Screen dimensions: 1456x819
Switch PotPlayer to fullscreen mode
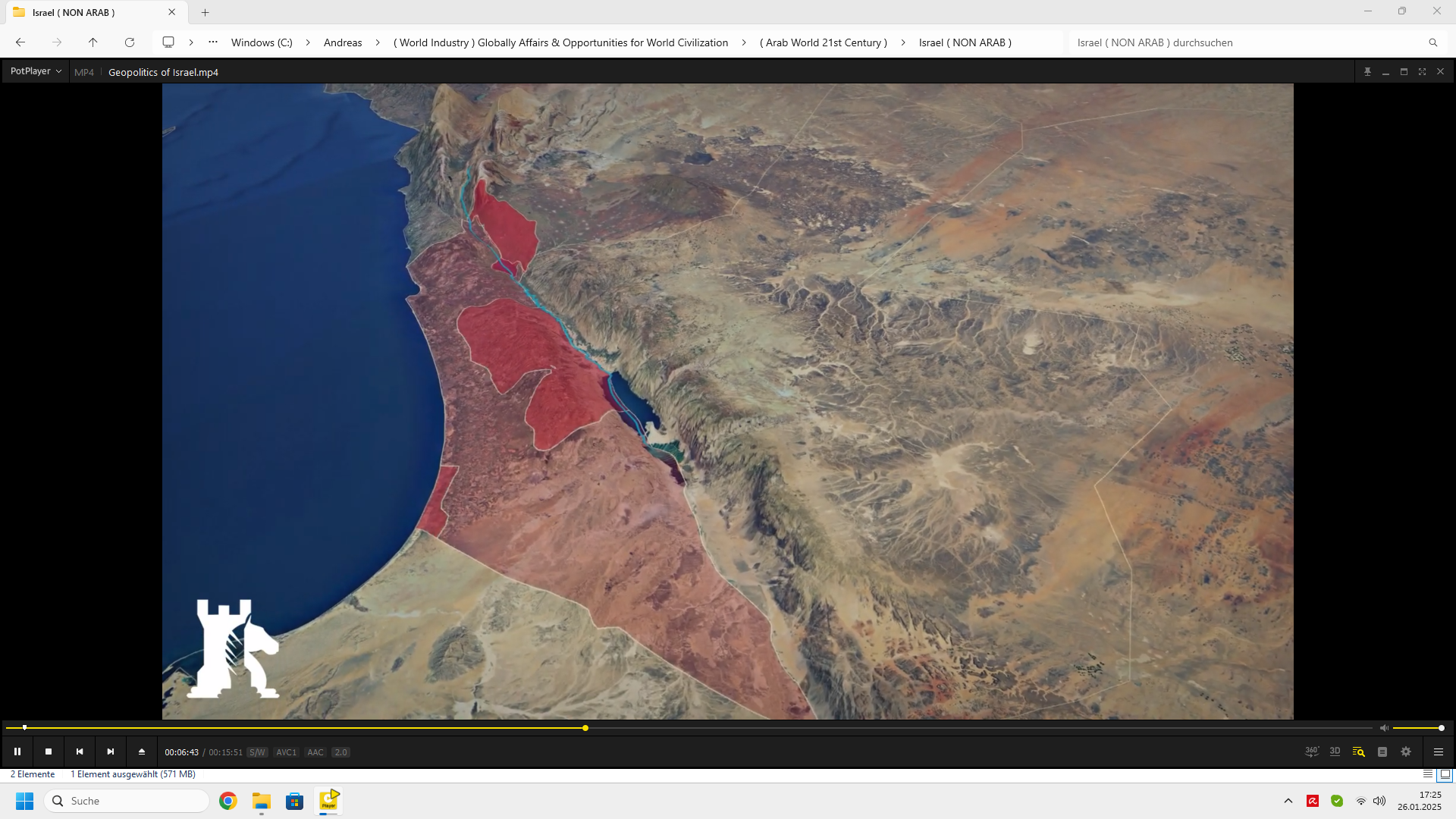(1422, 72)
